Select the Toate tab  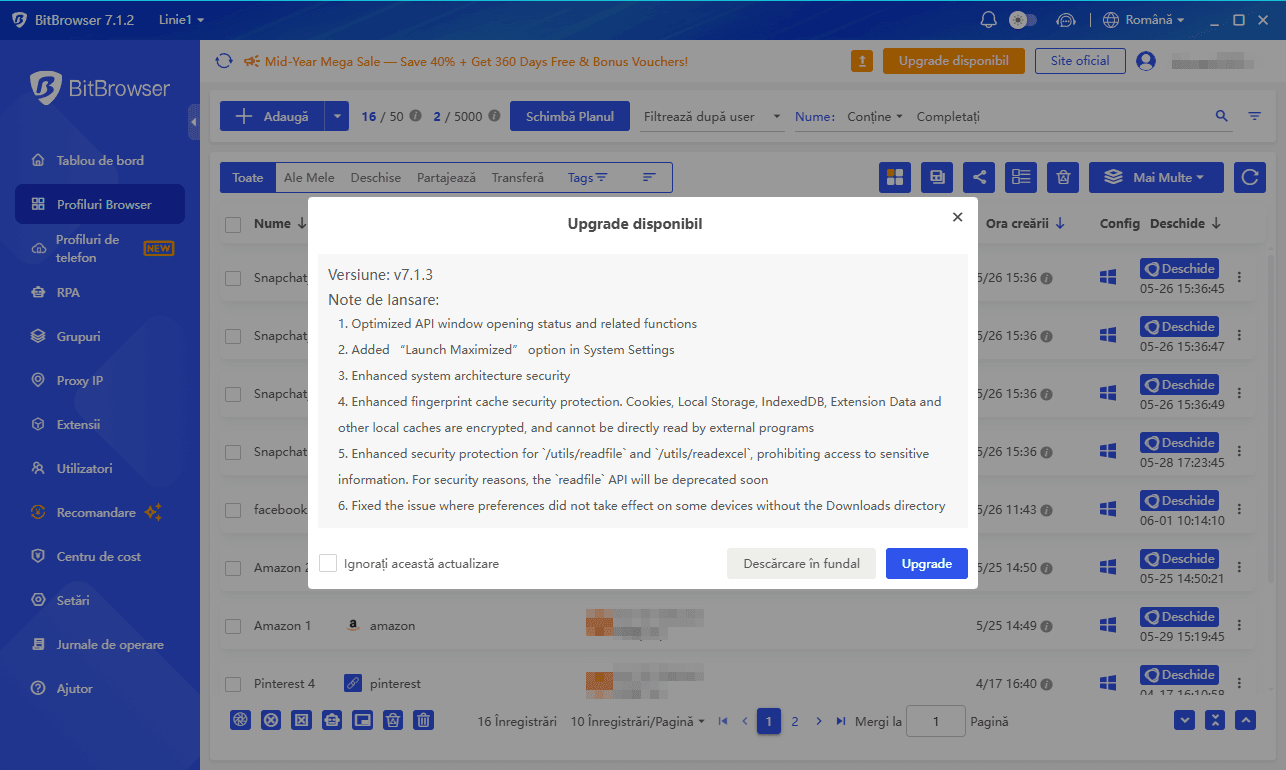point(248,178)
